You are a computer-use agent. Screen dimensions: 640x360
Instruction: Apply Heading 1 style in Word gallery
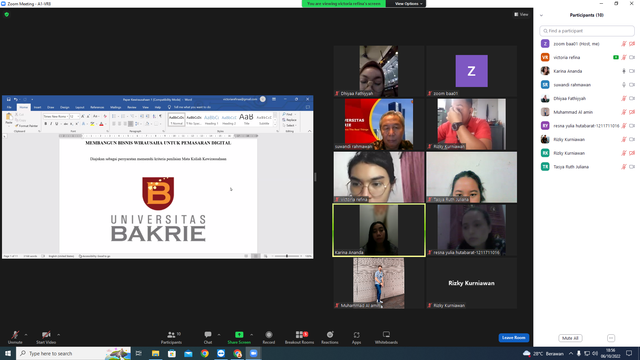211,119
